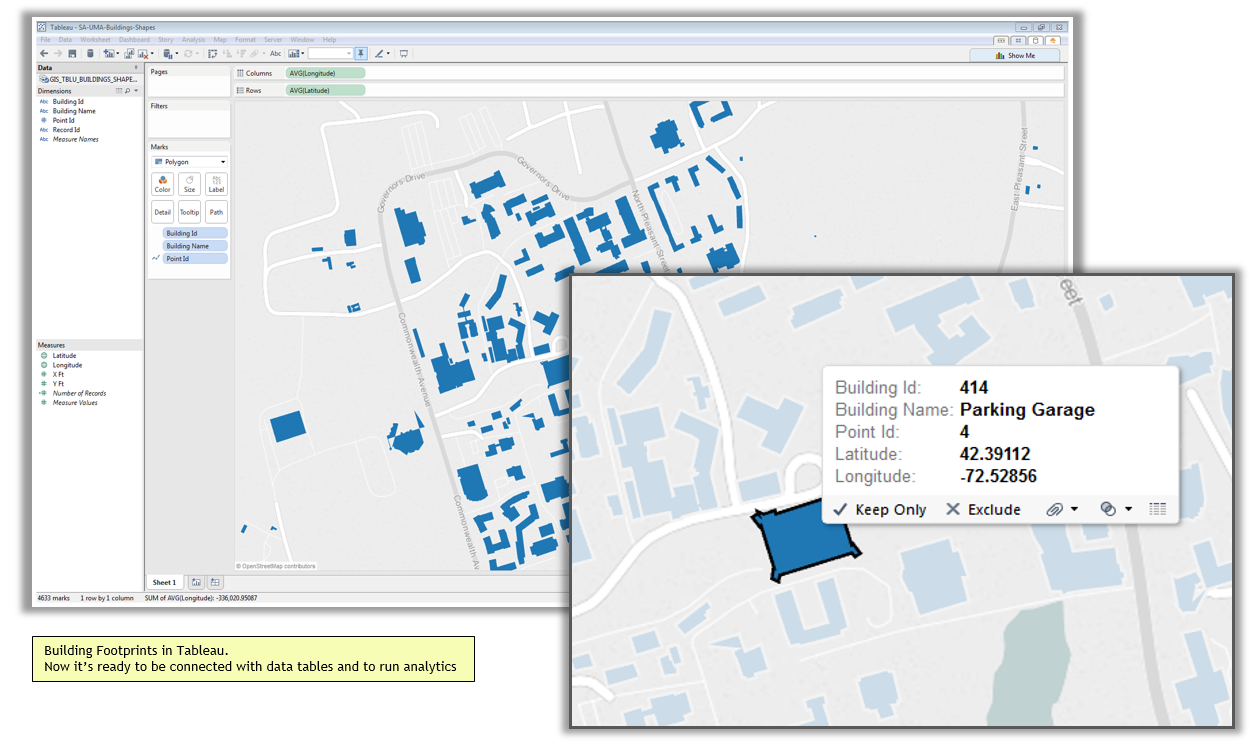The width and height of the screenshot is (1257, 747).
Task: Click the back arrow toolbar icon
Action: 44,54
